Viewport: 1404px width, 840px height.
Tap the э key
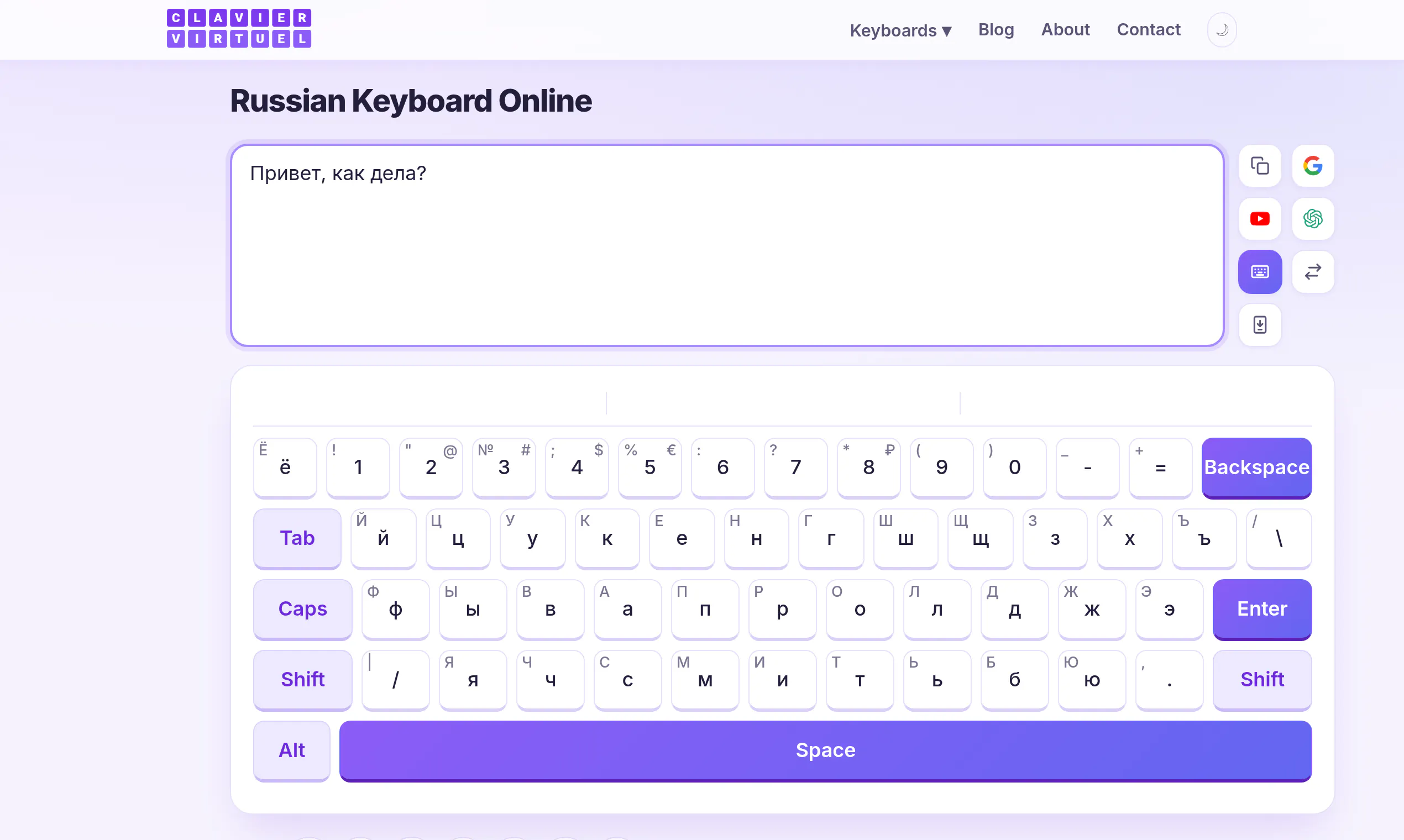point(1169,609)
